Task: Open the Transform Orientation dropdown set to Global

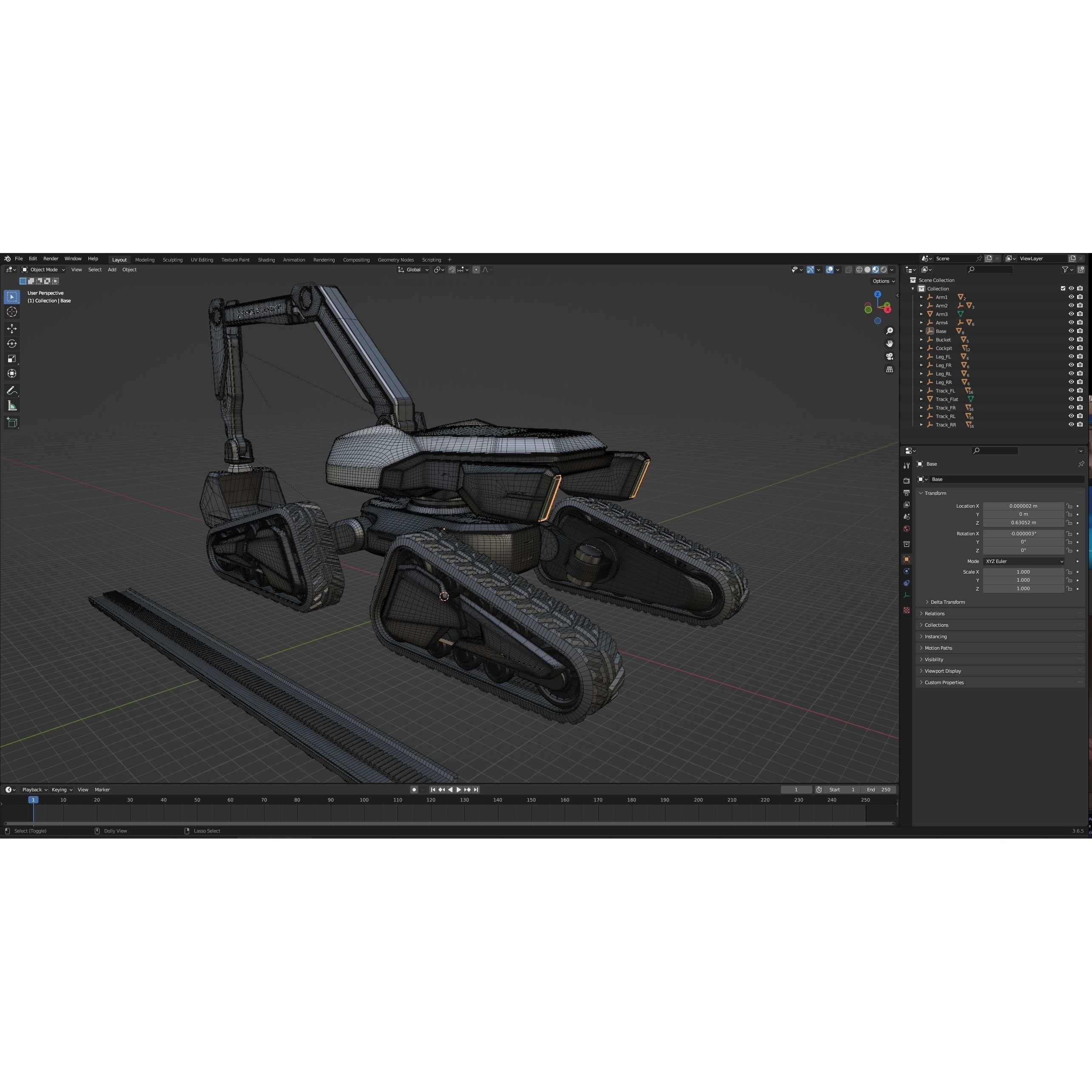Action: point(414,270)
